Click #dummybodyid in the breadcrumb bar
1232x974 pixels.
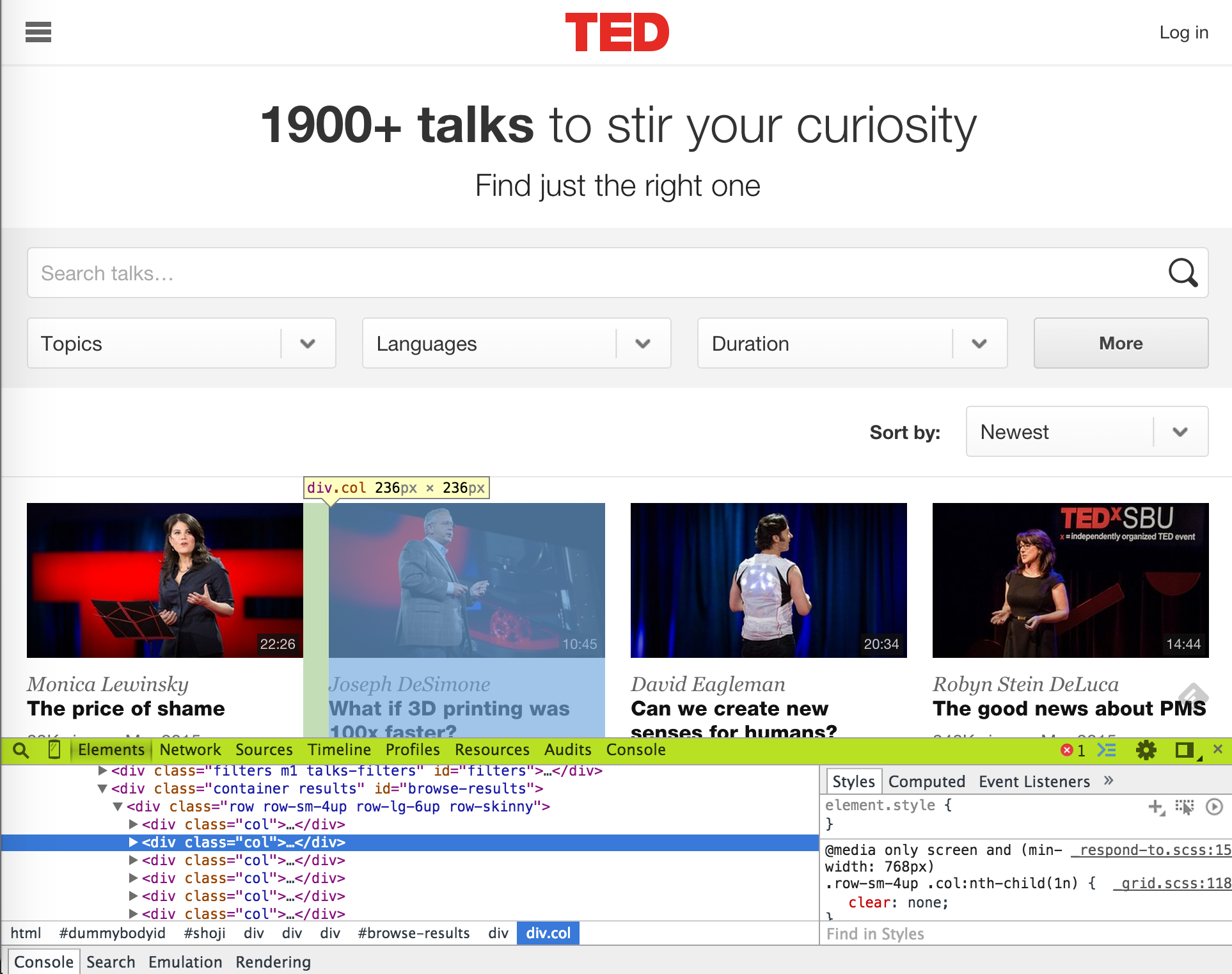[112, 933]
